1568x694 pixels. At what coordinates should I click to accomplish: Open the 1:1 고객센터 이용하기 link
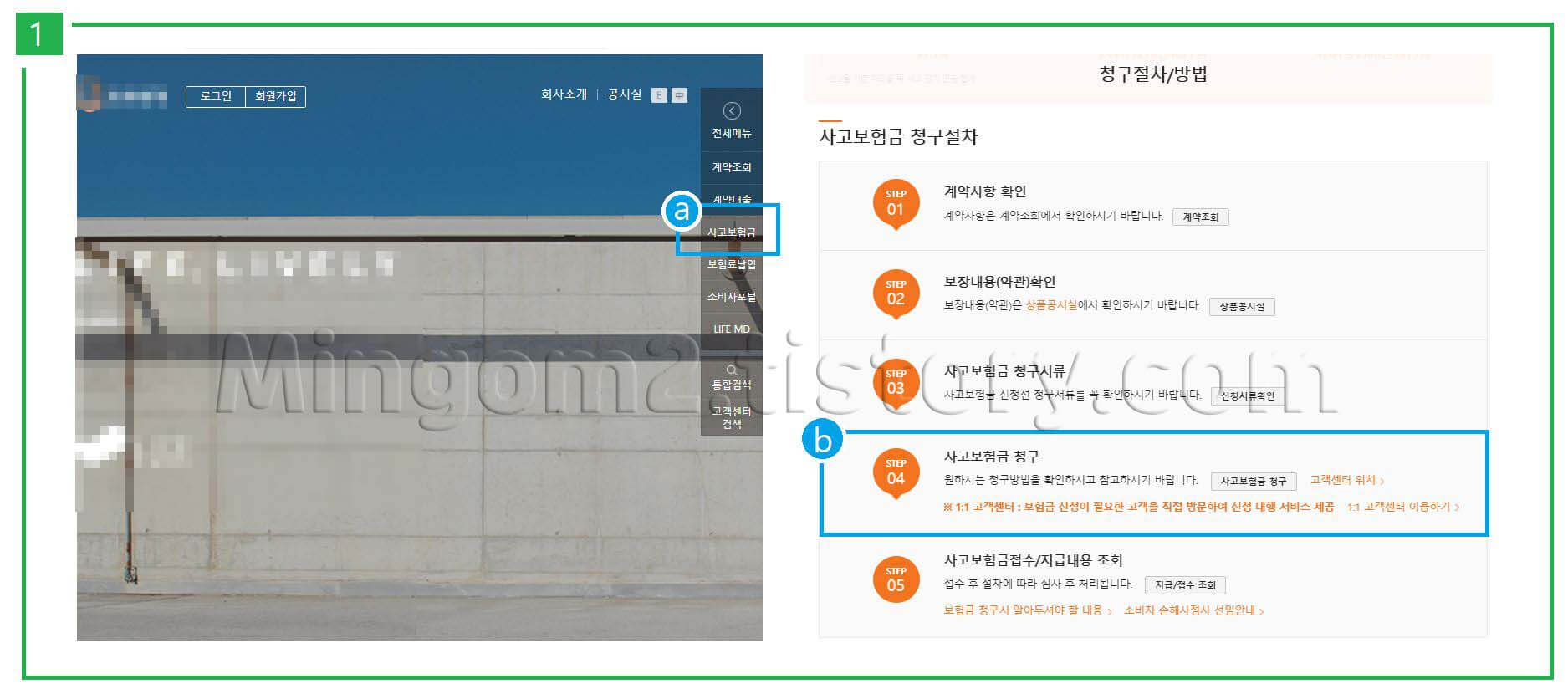tap(1403, 507)
